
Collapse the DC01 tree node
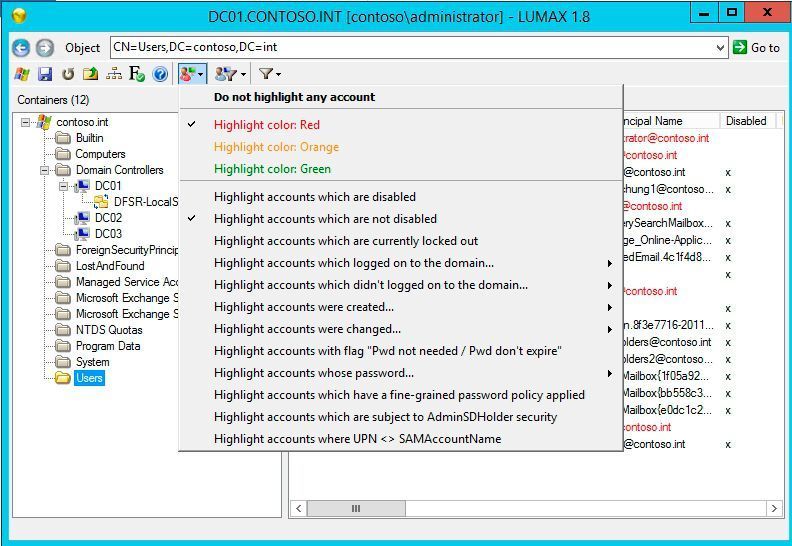coord(63,186)
